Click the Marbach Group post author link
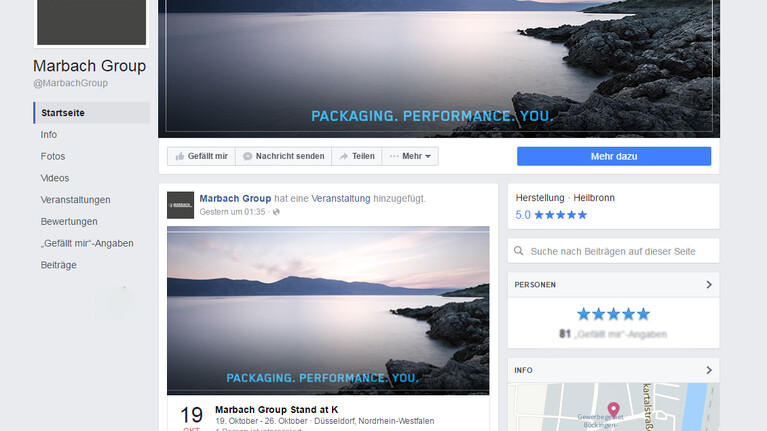The width and height of the screenshot is (767, 431). [x=235, y=198]
